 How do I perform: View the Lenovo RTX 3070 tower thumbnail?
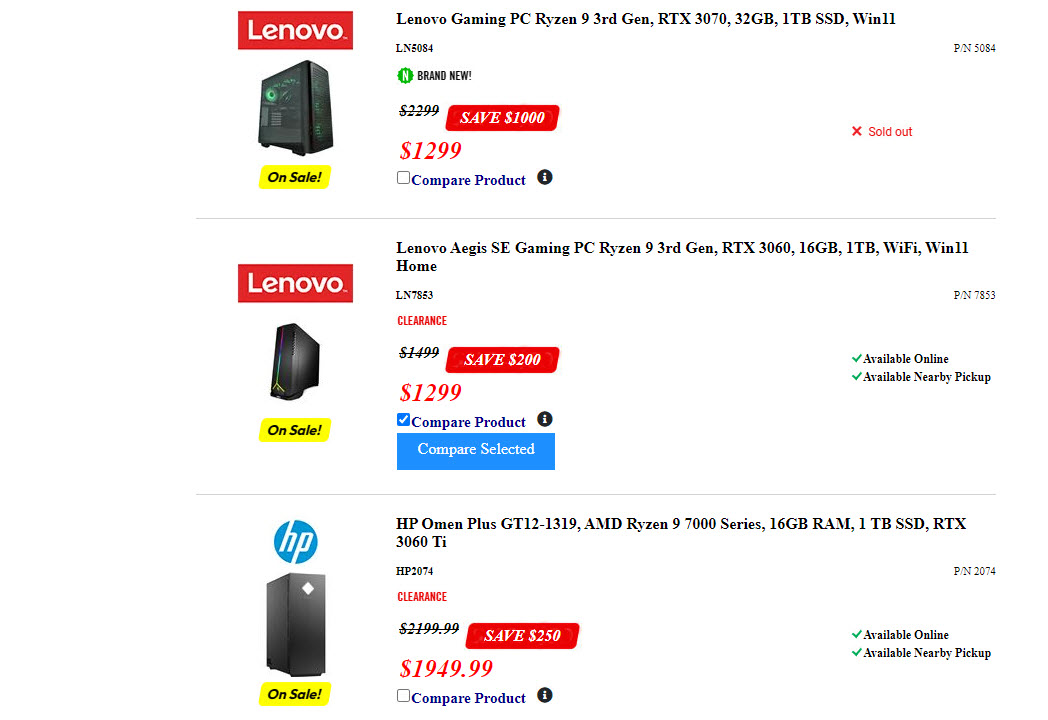point(295,105)
